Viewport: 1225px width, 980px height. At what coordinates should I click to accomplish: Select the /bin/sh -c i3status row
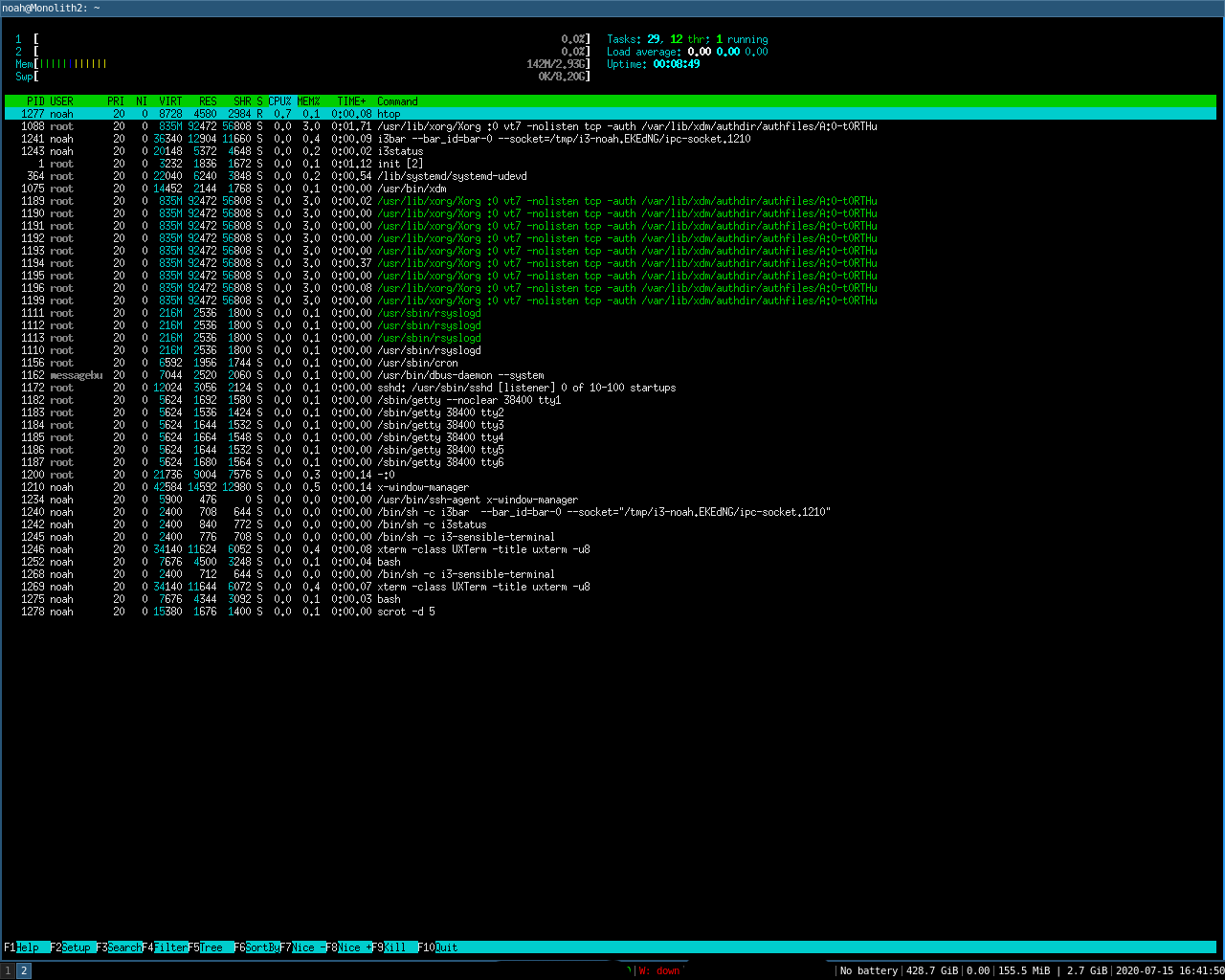point(611,524)
